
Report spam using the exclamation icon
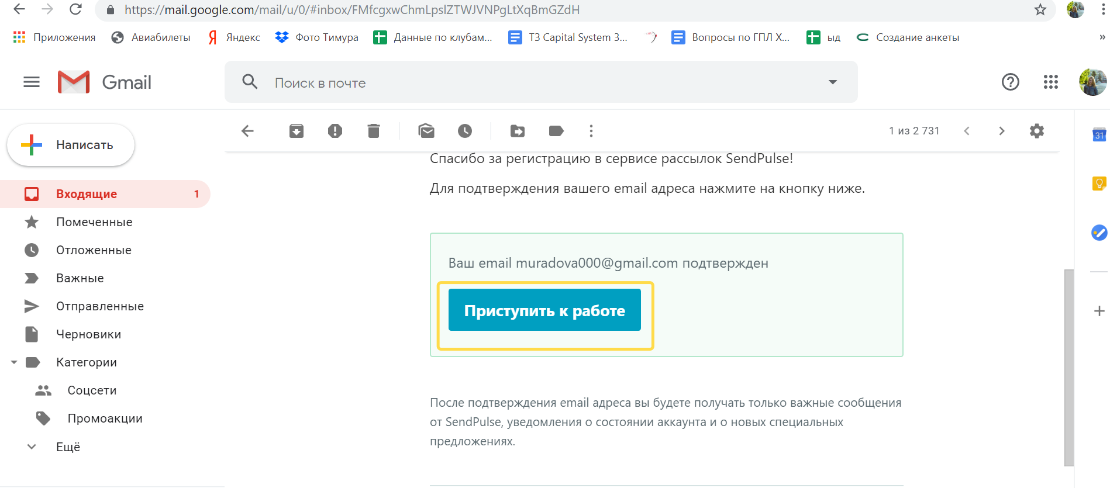(x=335, y=131)
